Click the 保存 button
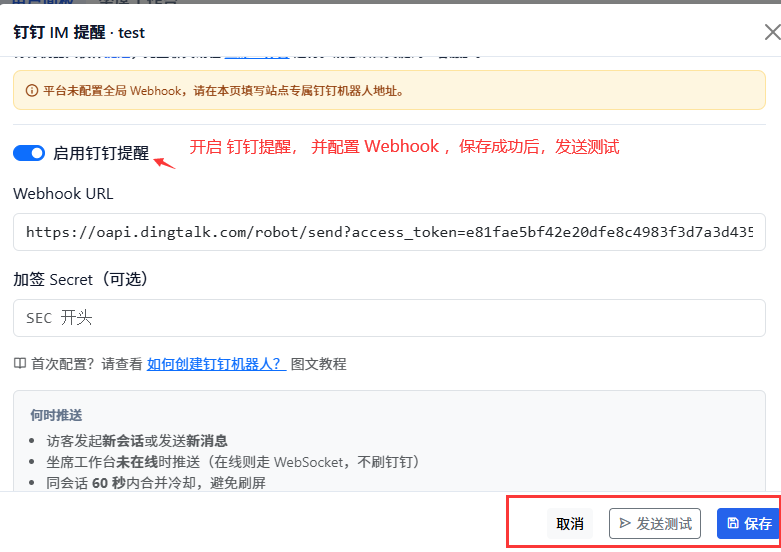 pyautogui.click(x=748, y=524)
